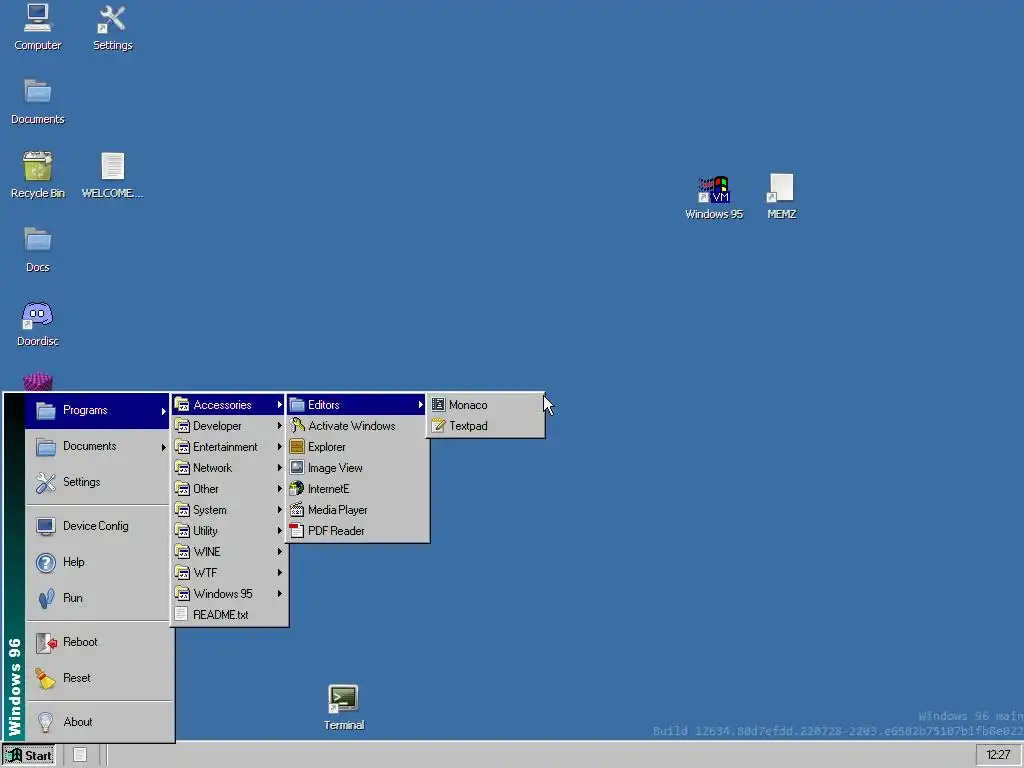
Task: Open Settings in the Start menu
Action: pyautogui.click(x=97, y=483)
